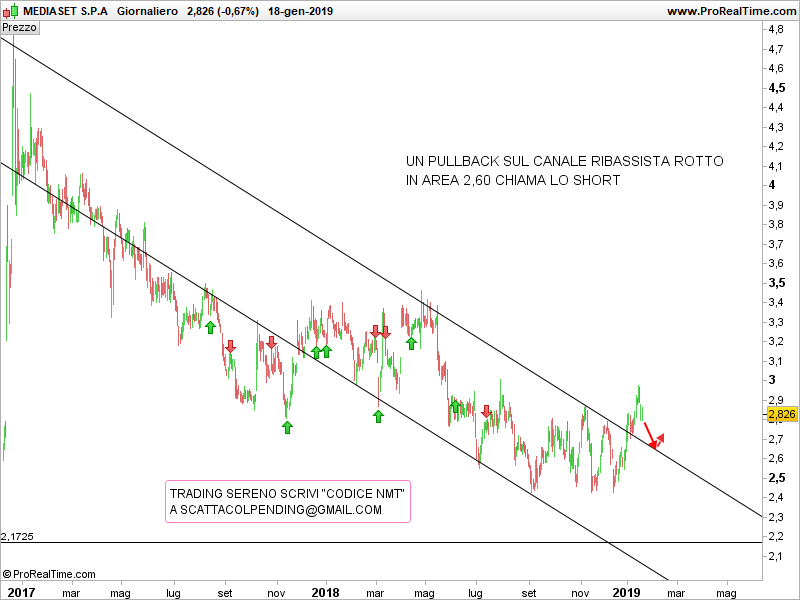Click the 2,826 (-0,67%) quote text
This screenshot has height=600, width=800.
pyautogui.click(x=223, y=11)
